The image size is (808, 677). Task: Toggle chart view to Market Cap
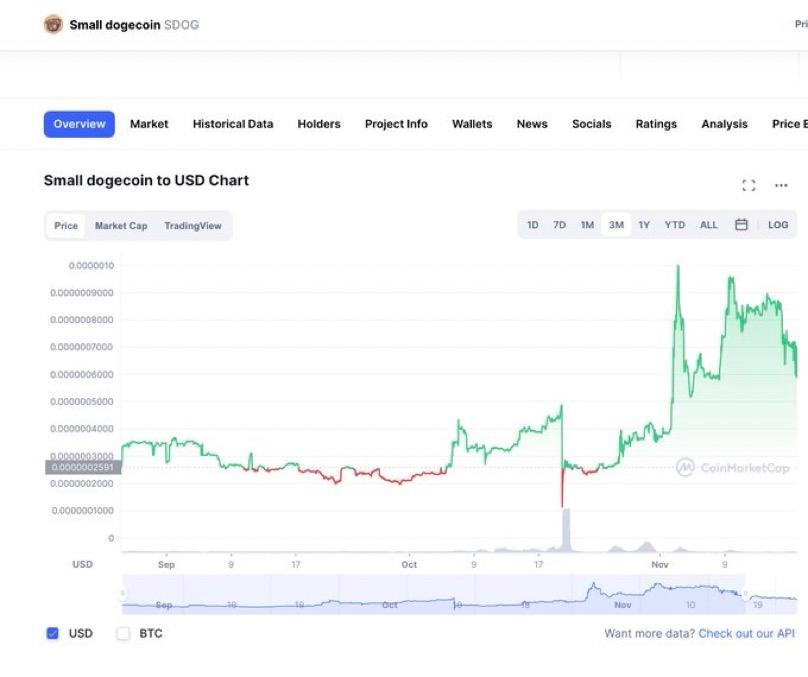119,226
